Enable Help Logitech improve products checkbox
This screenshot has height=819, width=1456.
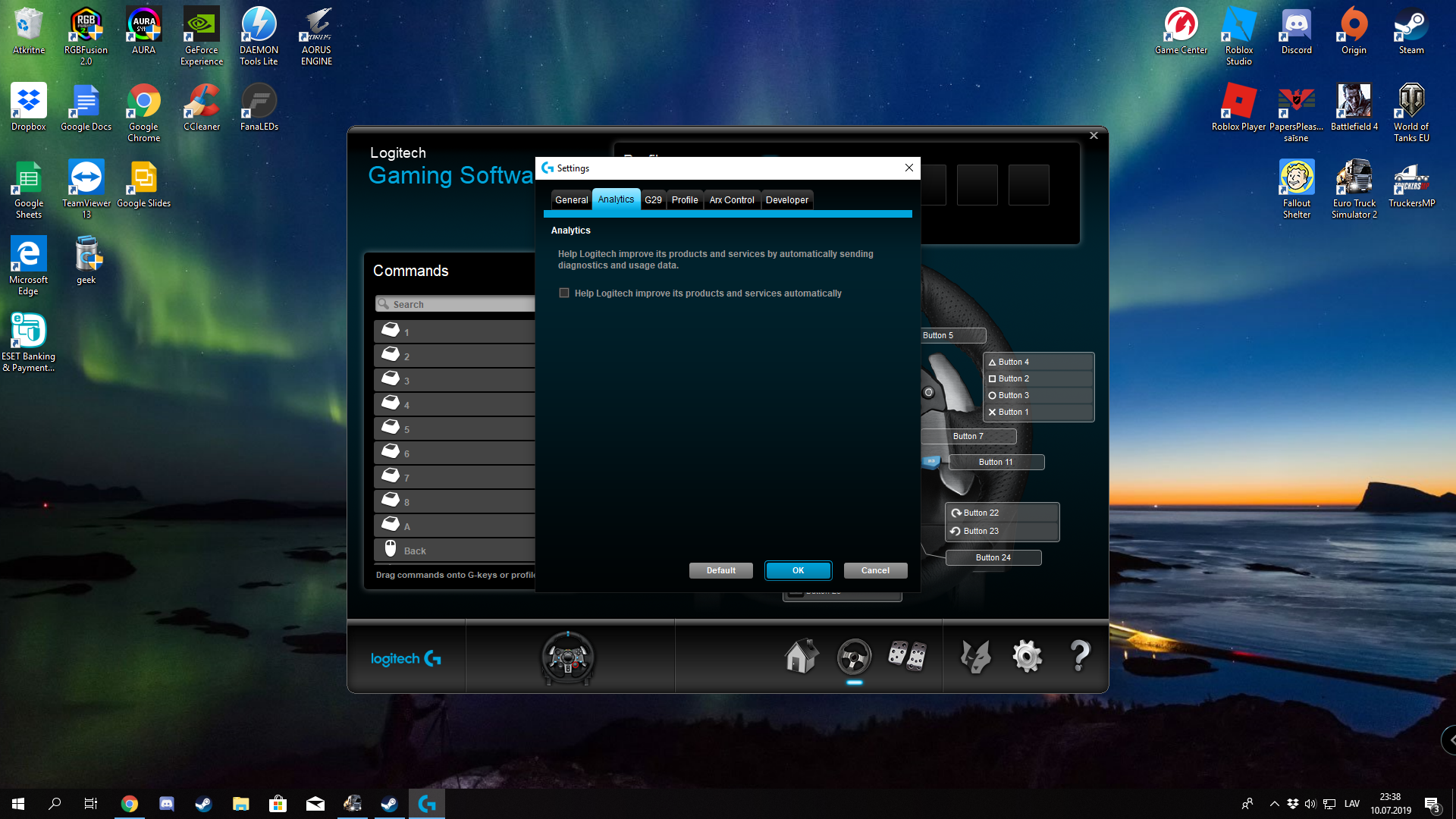(564, 293)
